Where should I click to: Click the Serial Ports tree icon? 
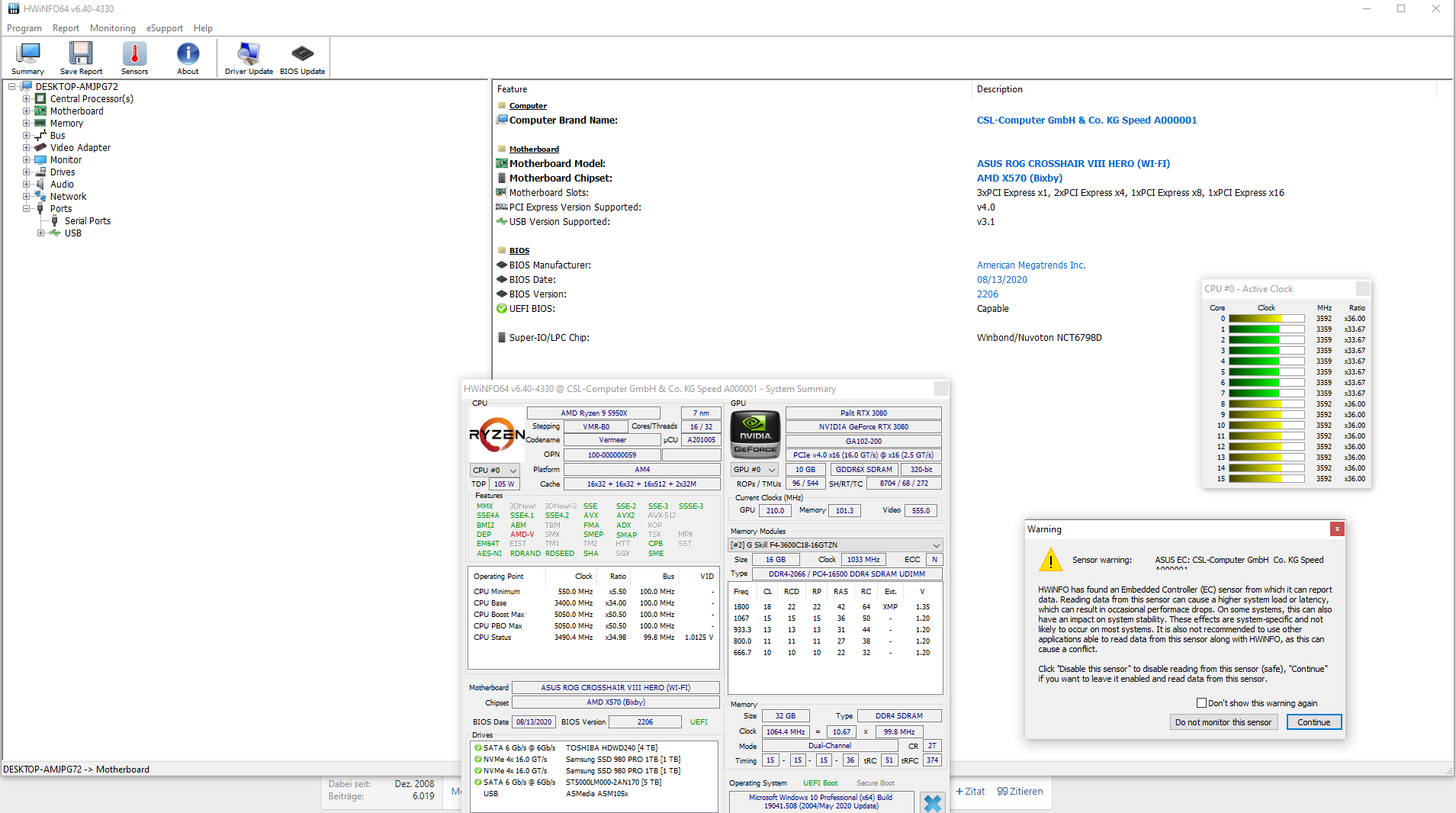[55, 221]
